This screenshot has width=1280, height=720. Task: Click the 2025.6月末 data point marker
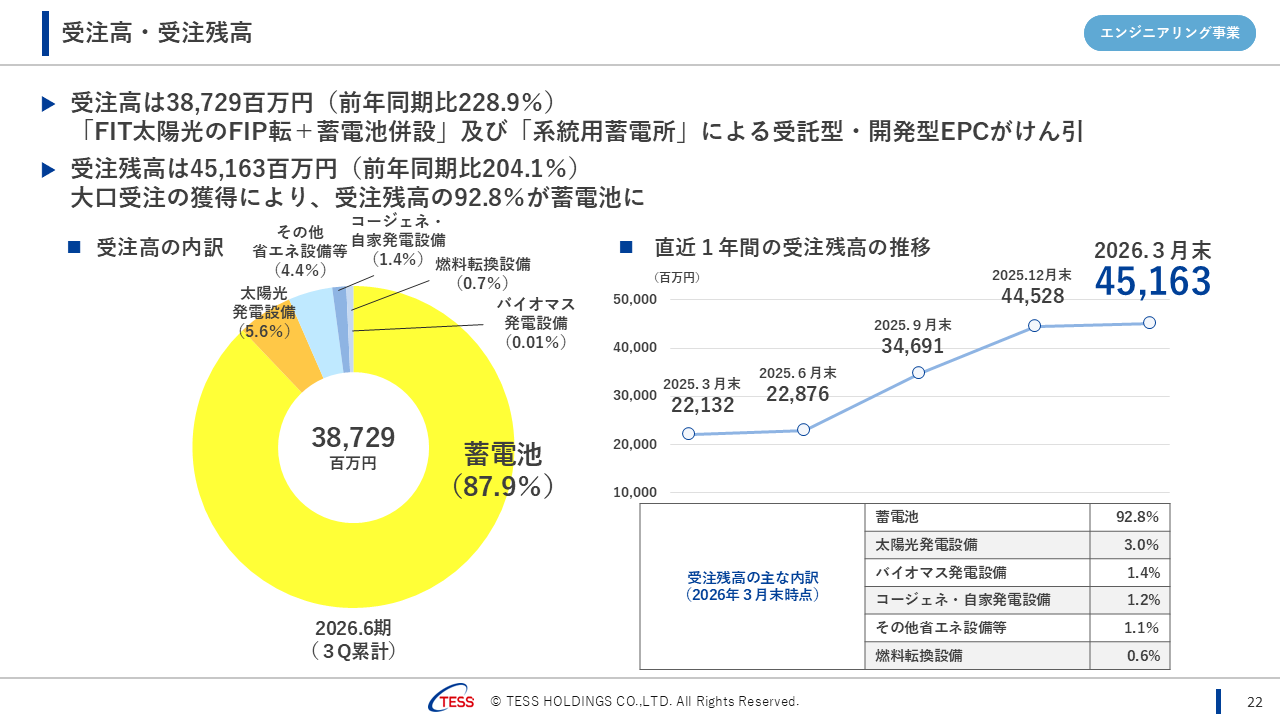pyautogui.click(x=803, y=430)
